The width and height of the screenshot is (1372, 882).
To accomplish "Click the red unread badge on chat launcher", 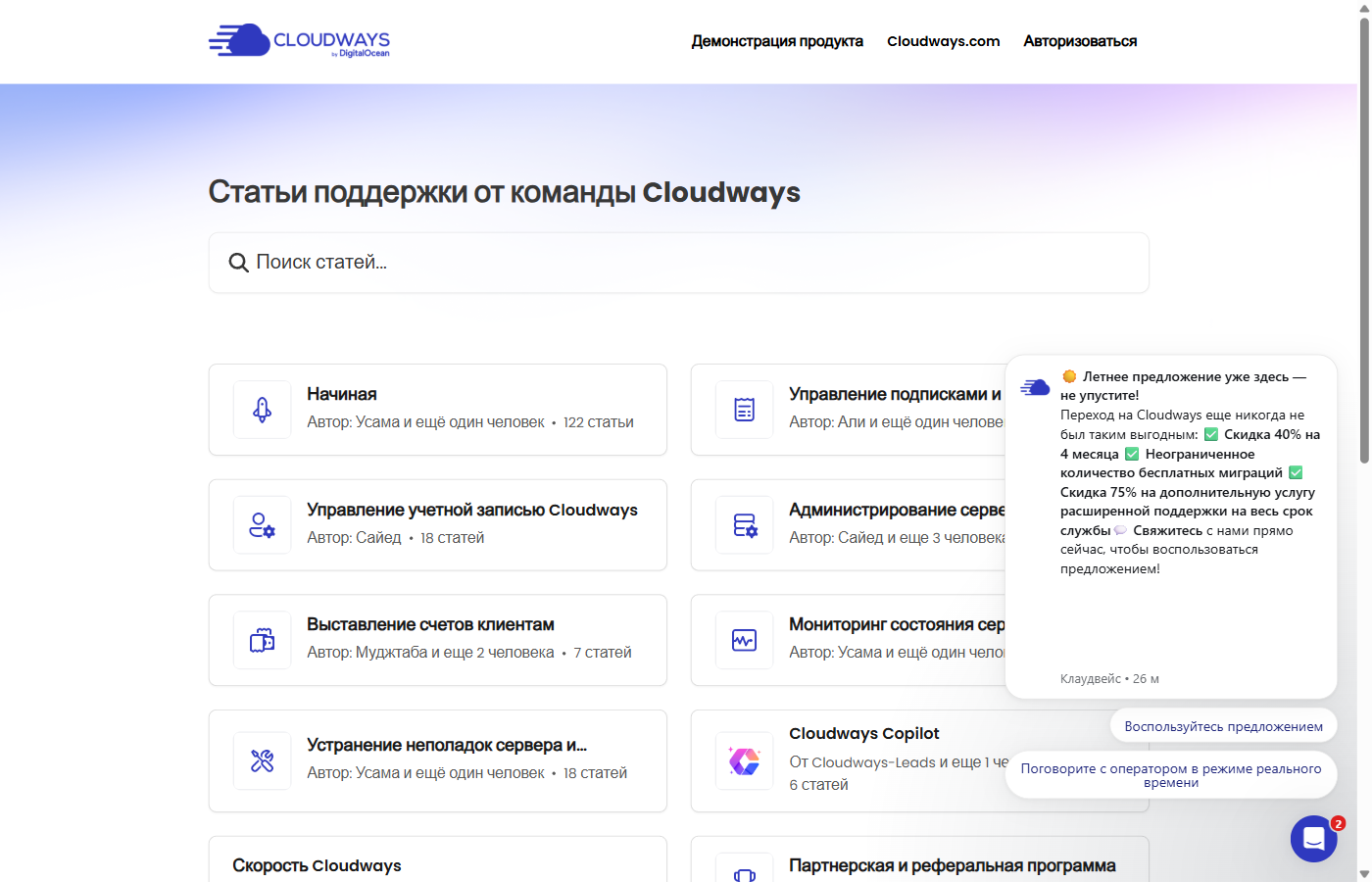I will point(1338,823).
